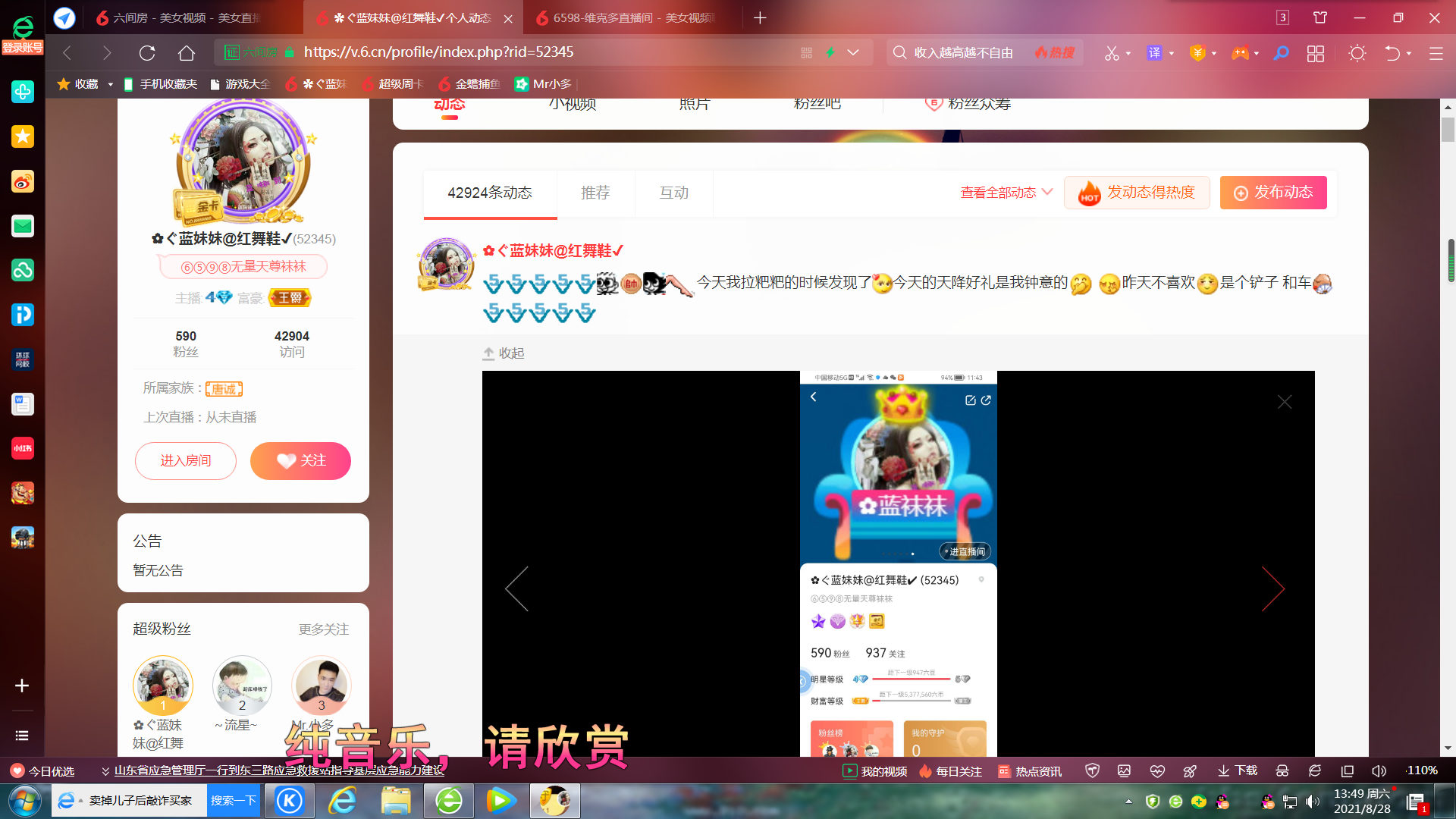Open 每日关注 in status bar
Viewport: 1456px width, 819px height.
click(951, 771)
